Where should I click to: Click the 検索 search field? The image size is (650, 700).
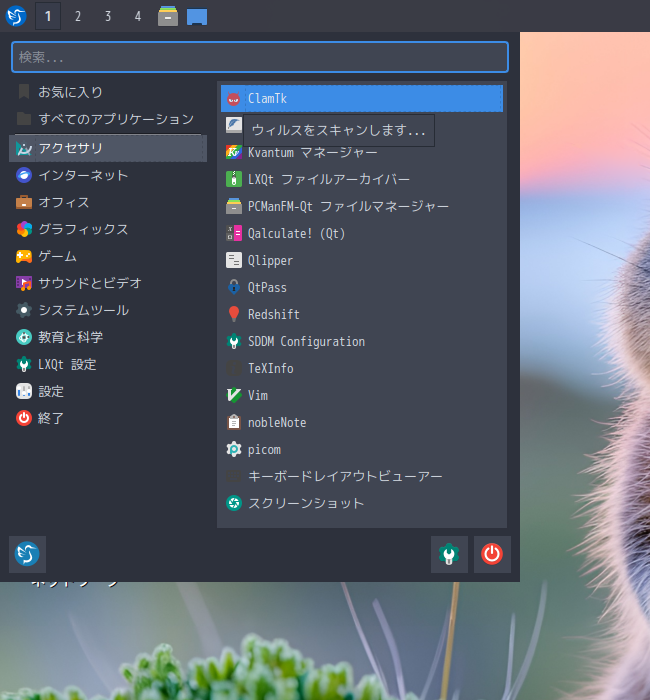(260, 57)
